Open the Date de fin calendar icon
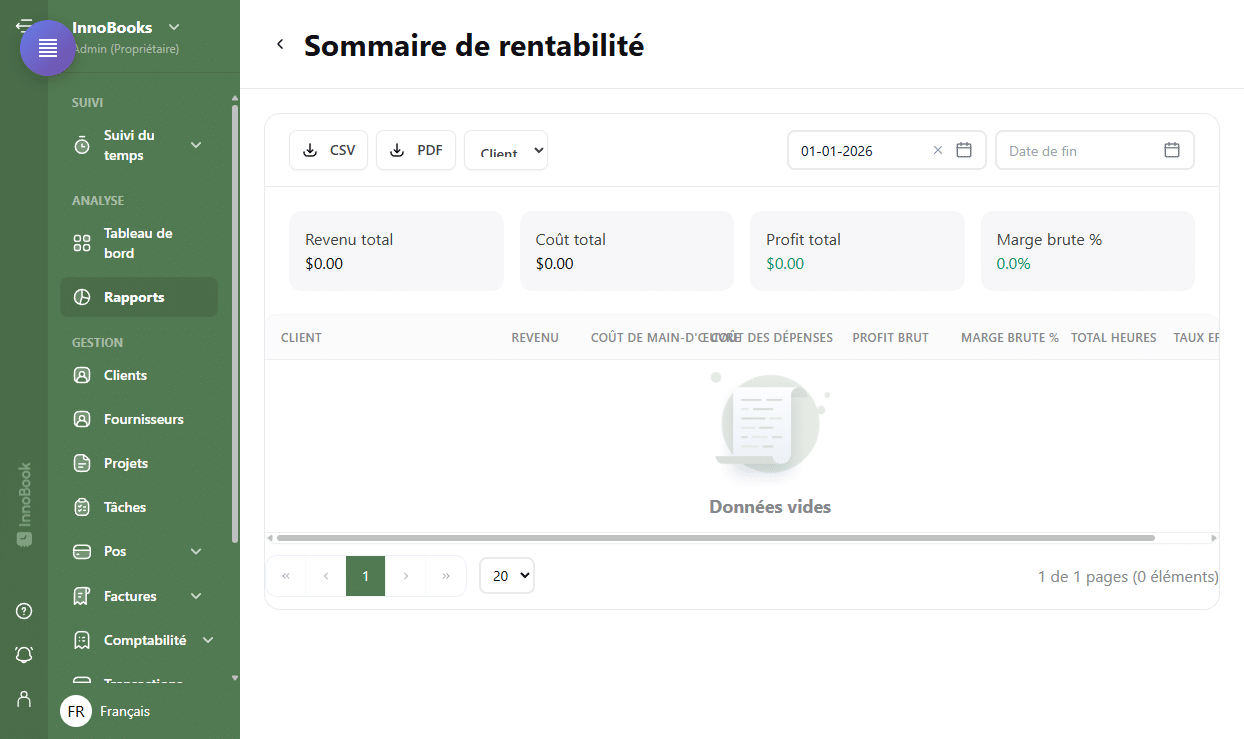This screenshot has width=1244, height=739. [x=1172, y=150]
